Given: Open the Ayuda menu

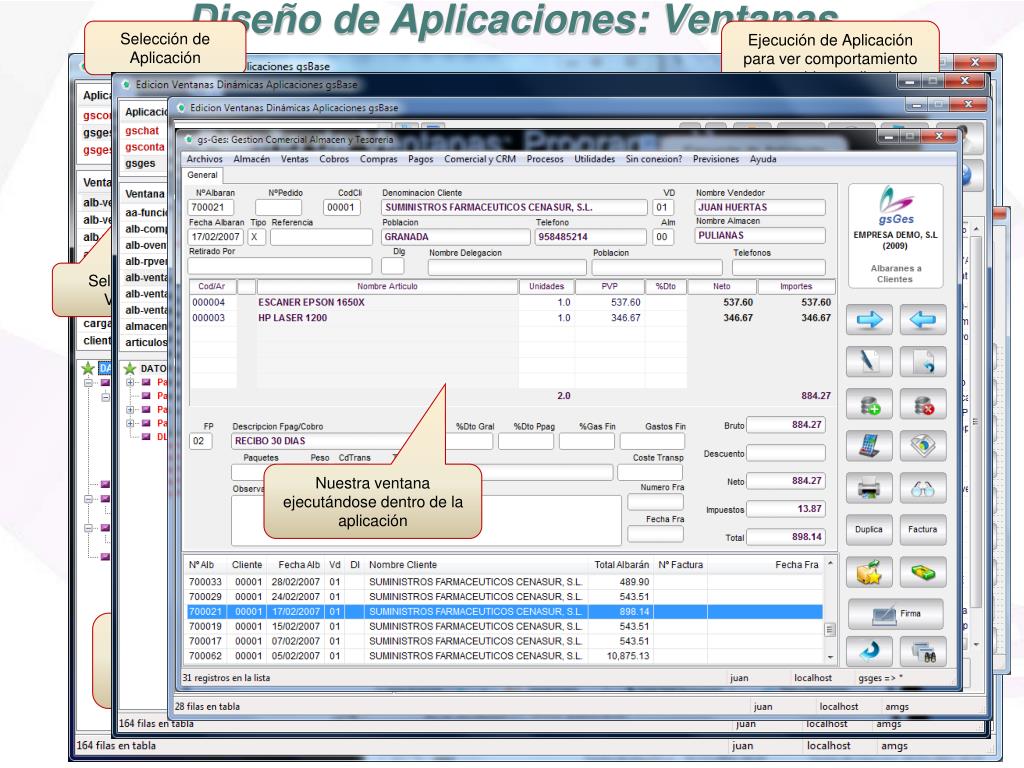Looking at the screenshot, I should 763,159.
